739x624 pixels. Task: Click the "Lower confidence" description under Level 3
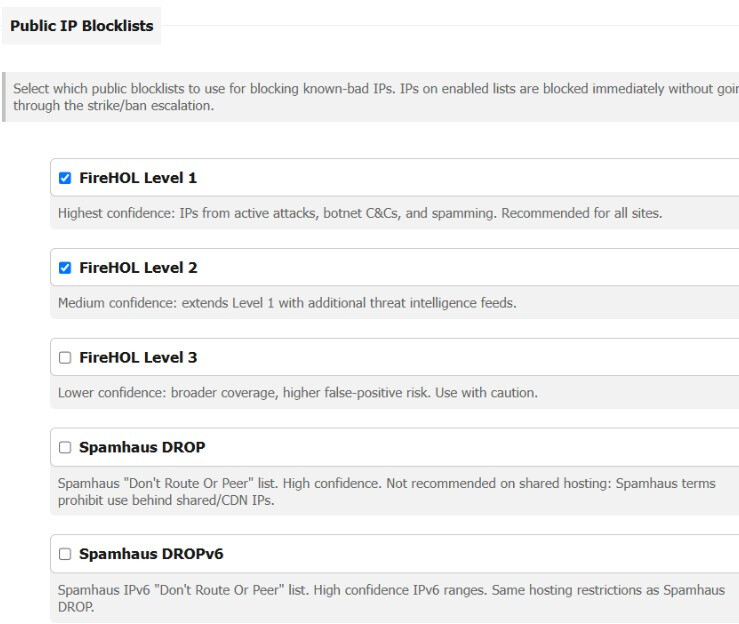point(298,393)
